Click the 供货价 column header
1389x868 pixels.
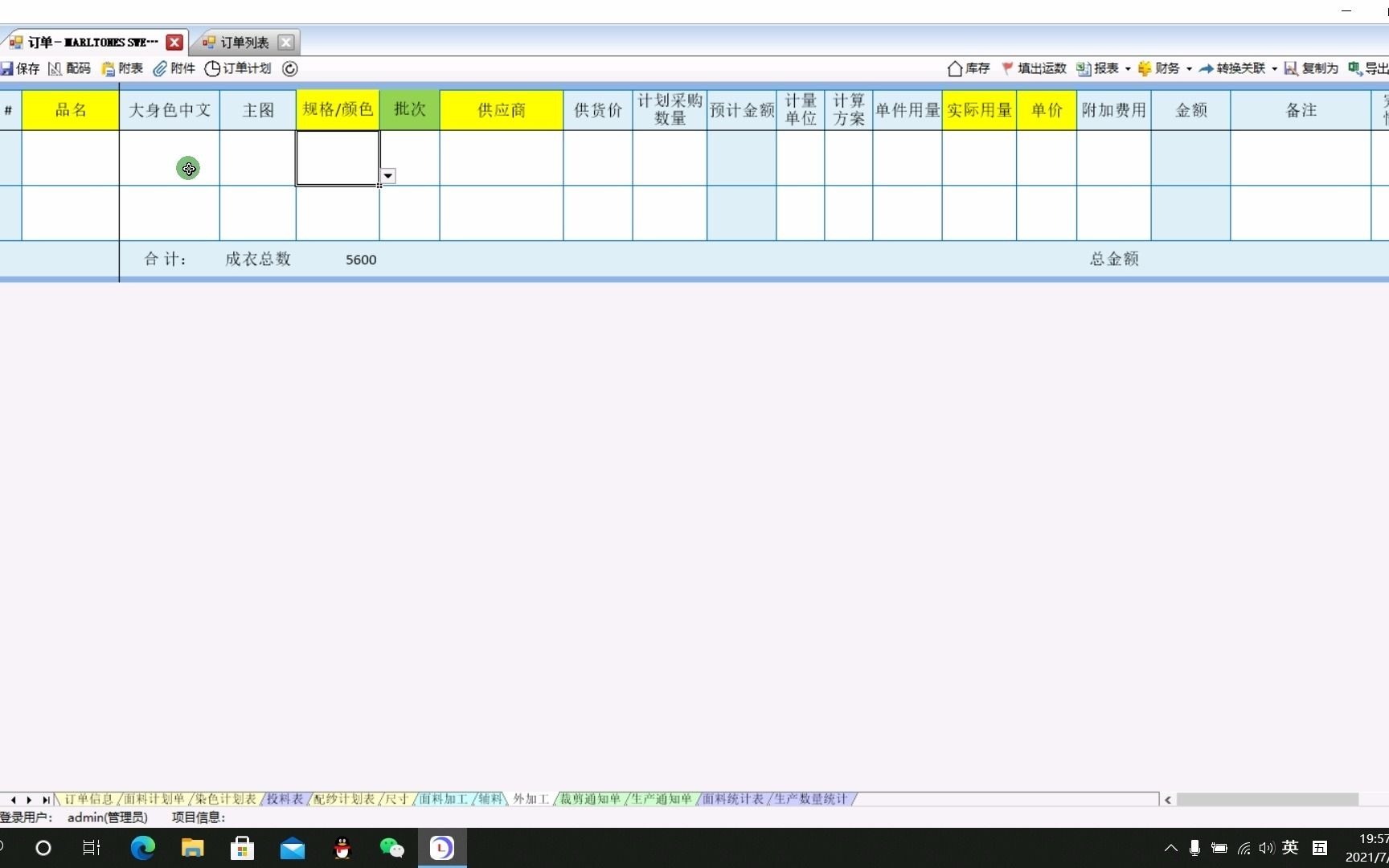(598, 110)
